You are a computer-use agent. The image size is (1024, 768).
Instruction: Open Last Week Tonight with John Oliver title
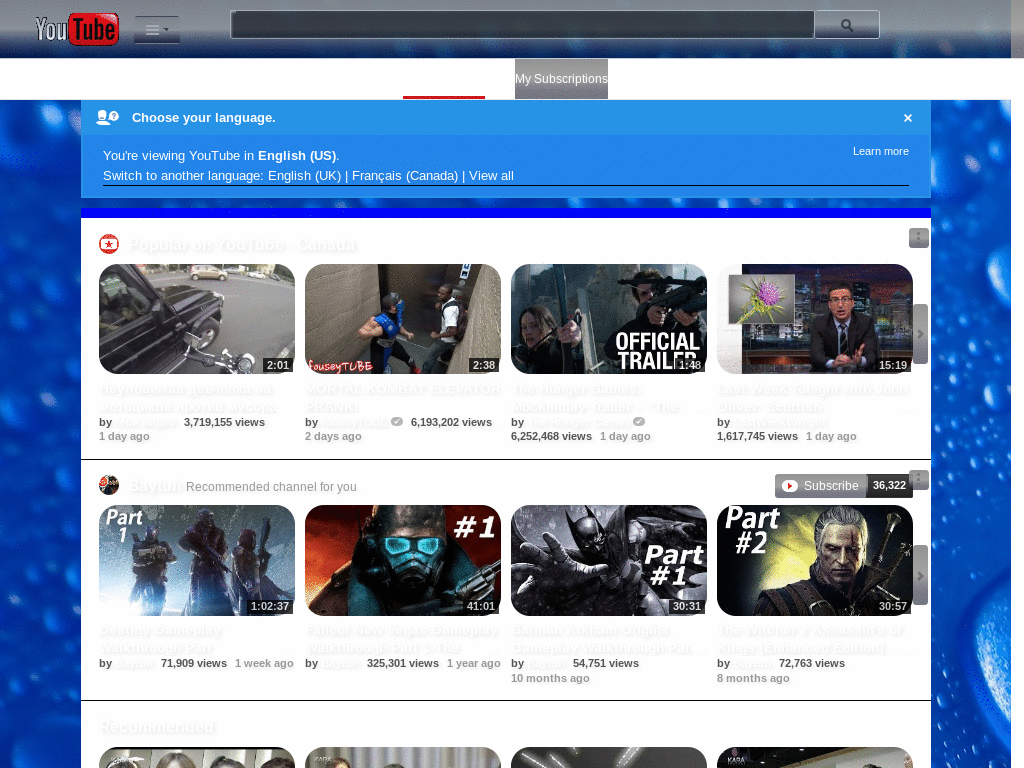pos(813,398)
